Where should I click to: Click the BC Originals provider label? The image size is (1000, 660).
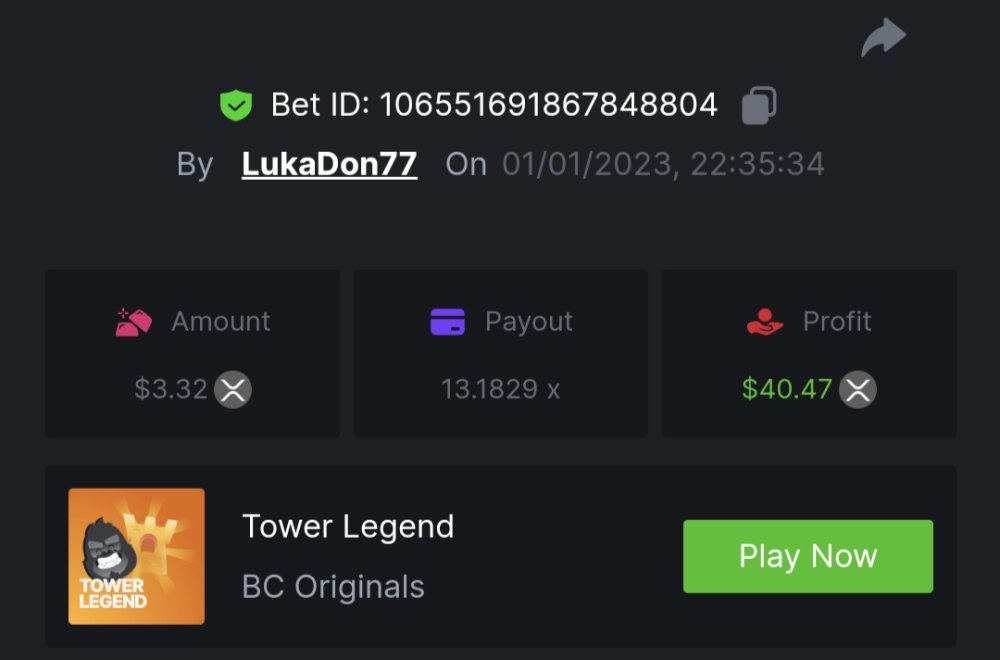tap(333, 587)
